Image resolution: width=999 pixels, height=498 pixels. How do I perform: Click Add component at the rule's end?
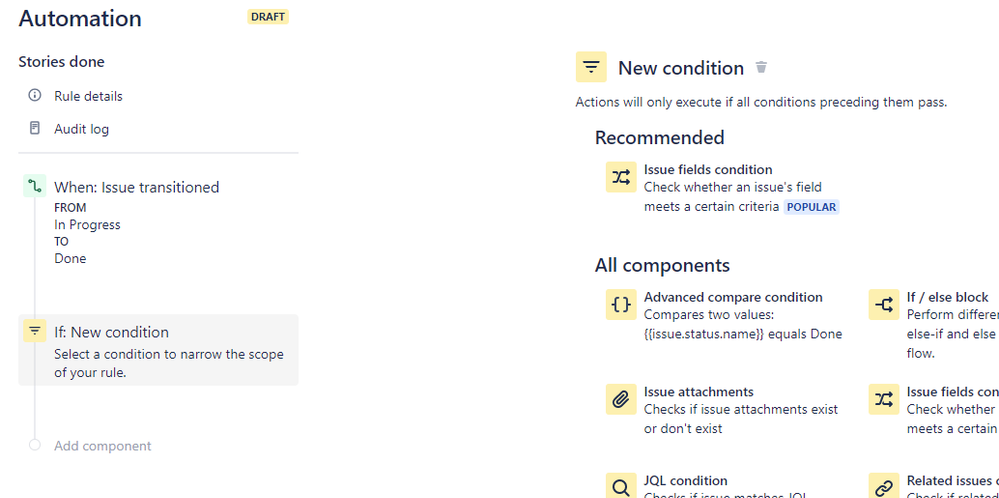coord(102,446)
